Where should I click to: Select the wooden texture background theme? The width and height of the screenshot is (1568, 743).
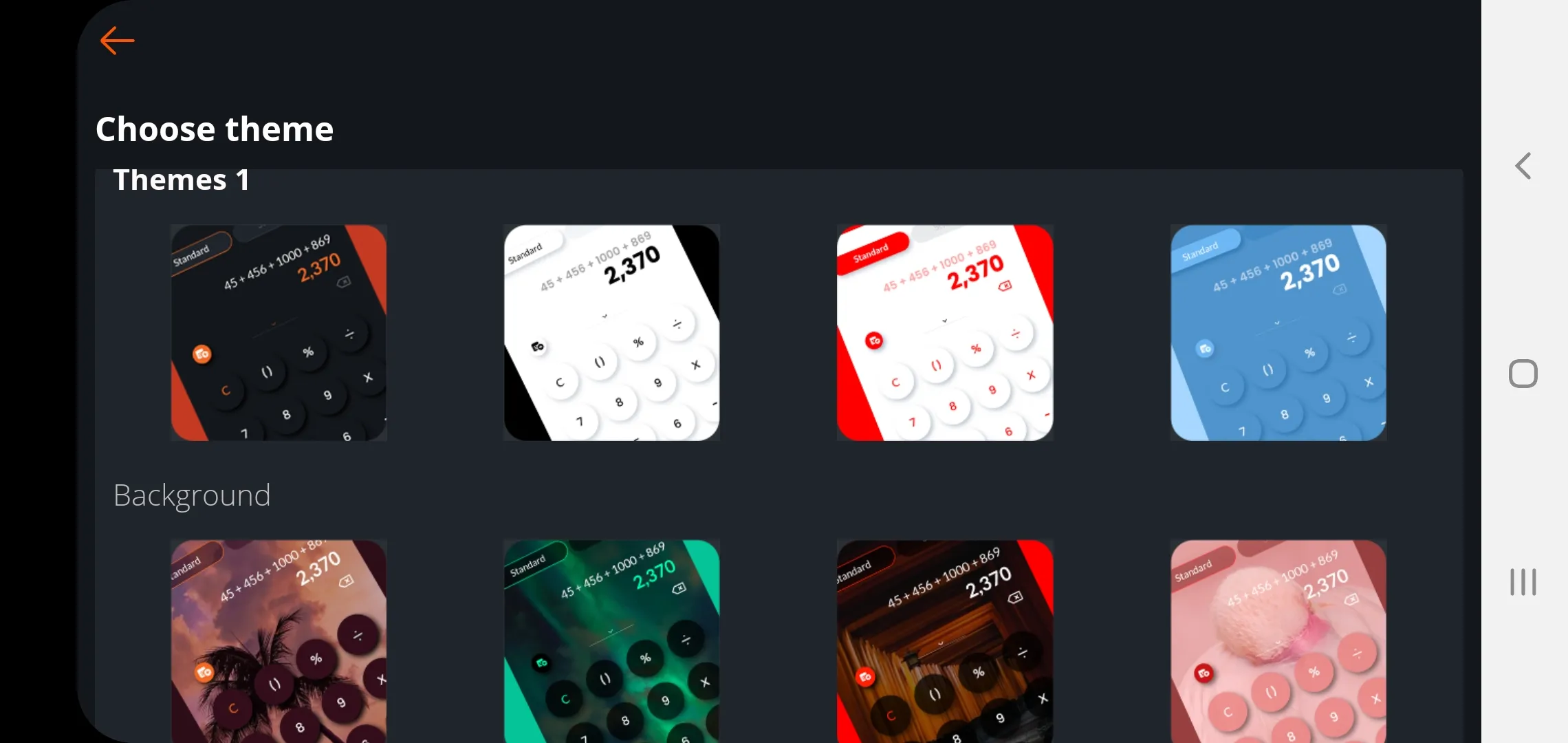944,641
